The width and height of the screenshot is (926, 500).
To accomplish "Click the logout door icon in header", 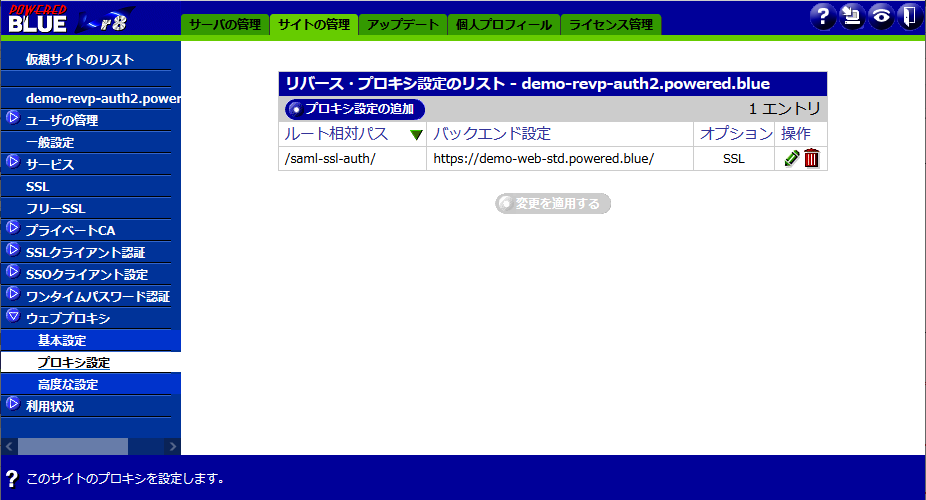I will (910, 17).
